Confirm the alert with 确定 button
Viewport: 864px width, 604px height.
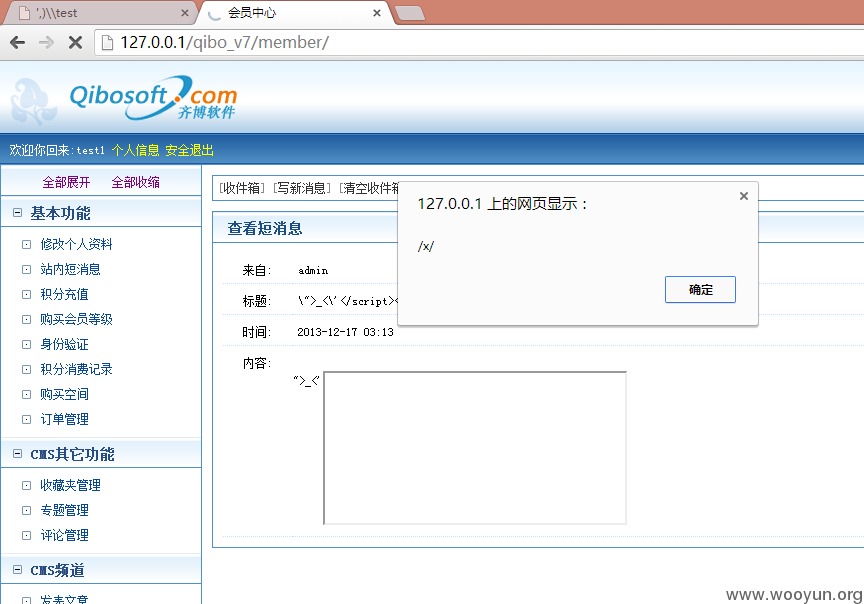700,289
